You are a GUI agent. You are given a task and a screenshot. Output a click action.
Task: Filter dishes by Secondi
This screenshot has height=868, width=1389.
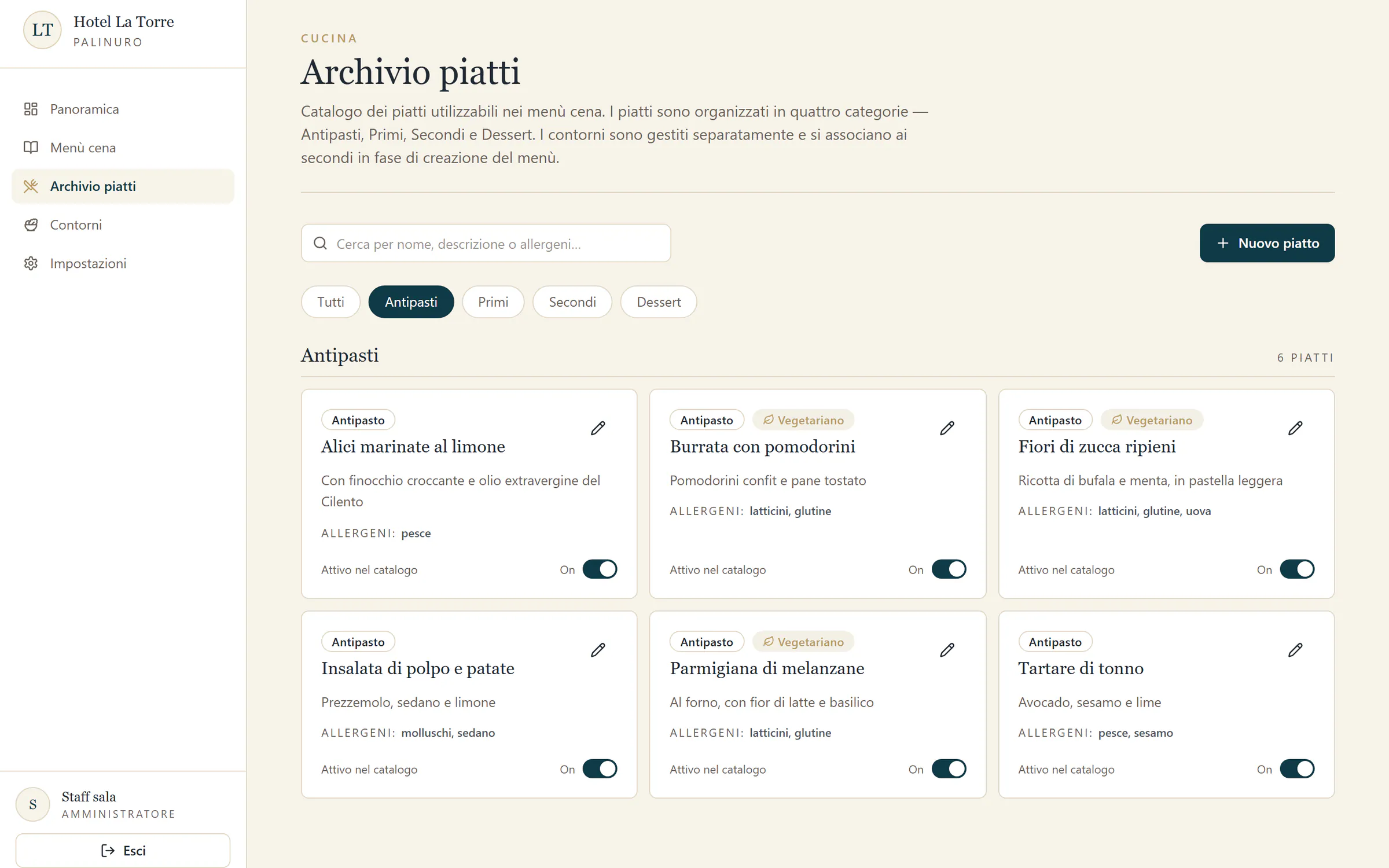coord(572,302)
